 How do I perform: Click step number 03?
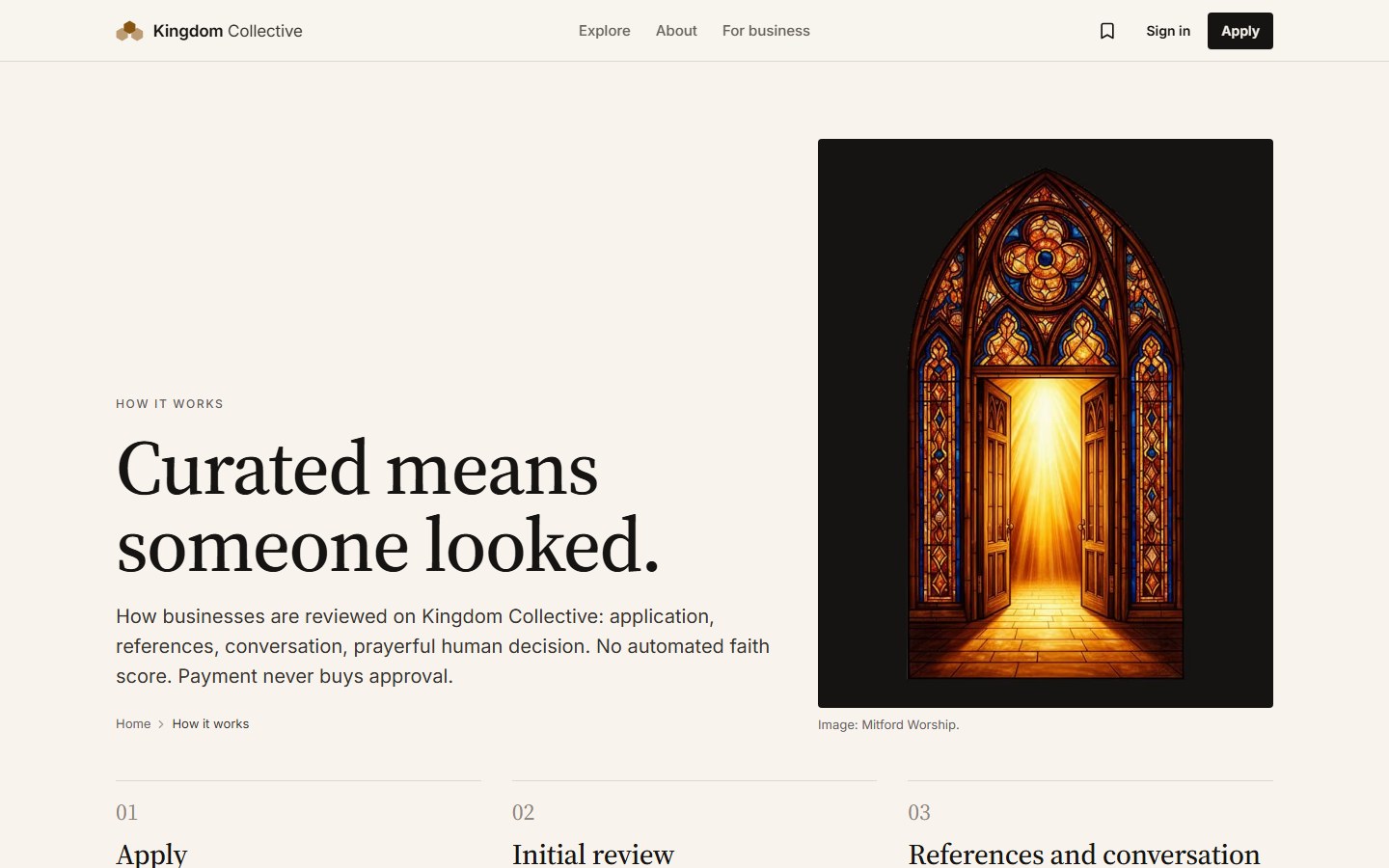pos(919,813)
